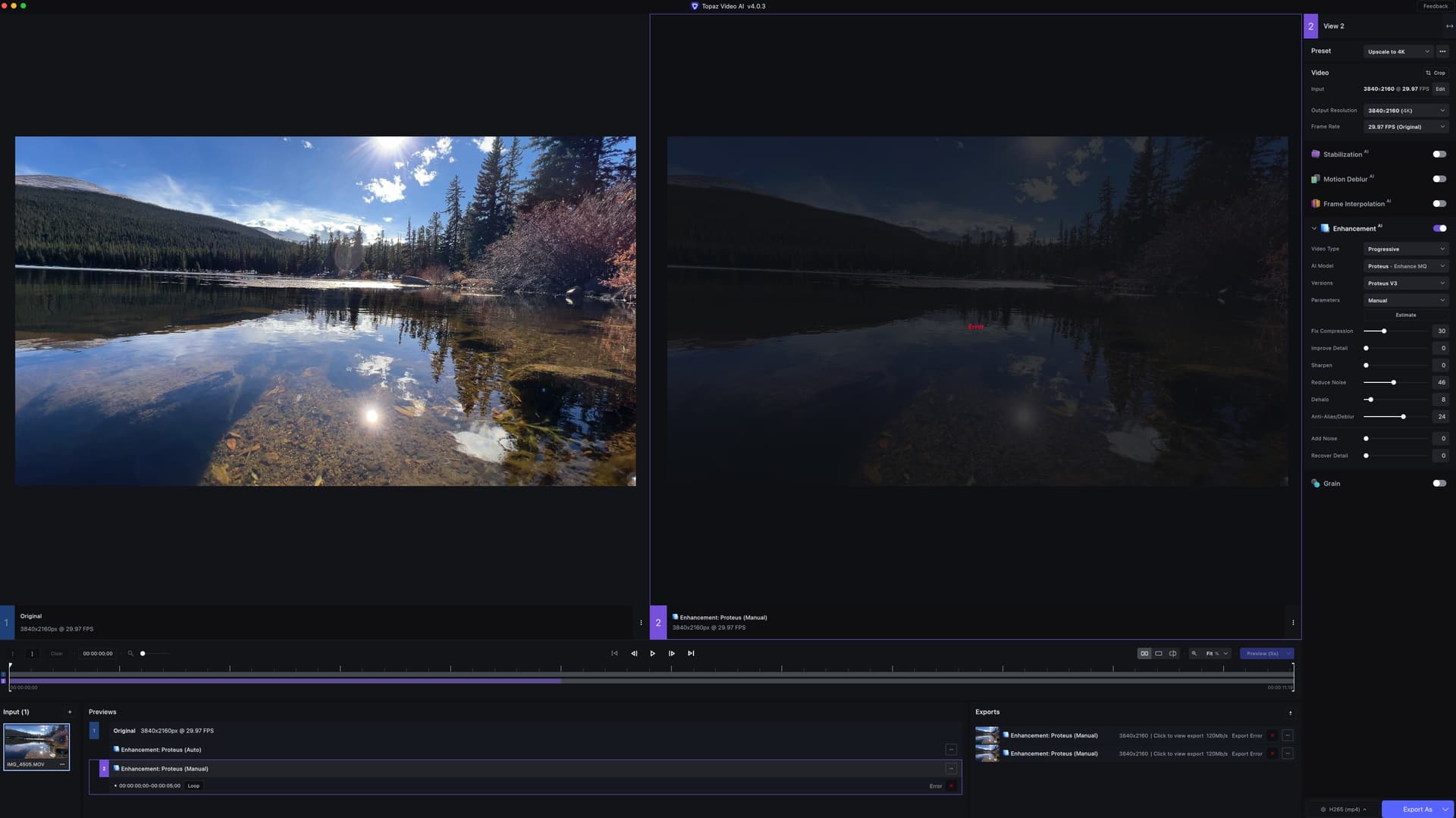Screen dimensions: 1456x818
Task: Click the timeline zoom magnifier icon
Action: (x=130, y=653)
